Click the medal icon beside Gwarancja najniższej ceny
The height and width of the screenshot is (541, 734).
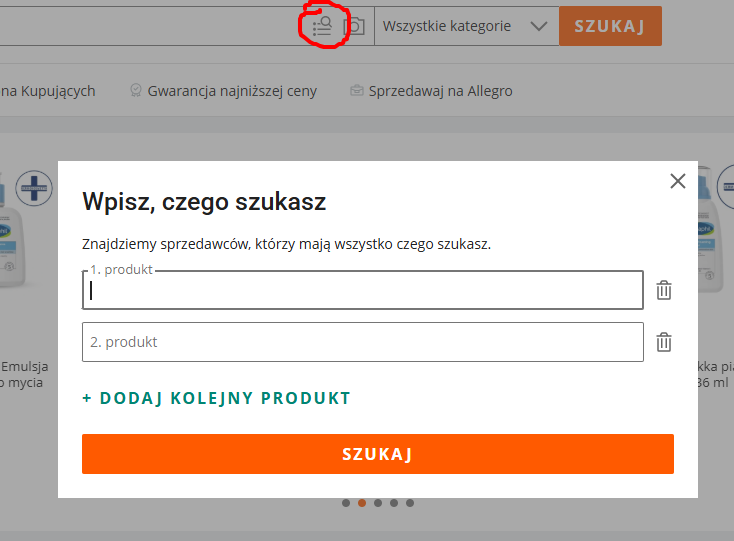(136, 91)
